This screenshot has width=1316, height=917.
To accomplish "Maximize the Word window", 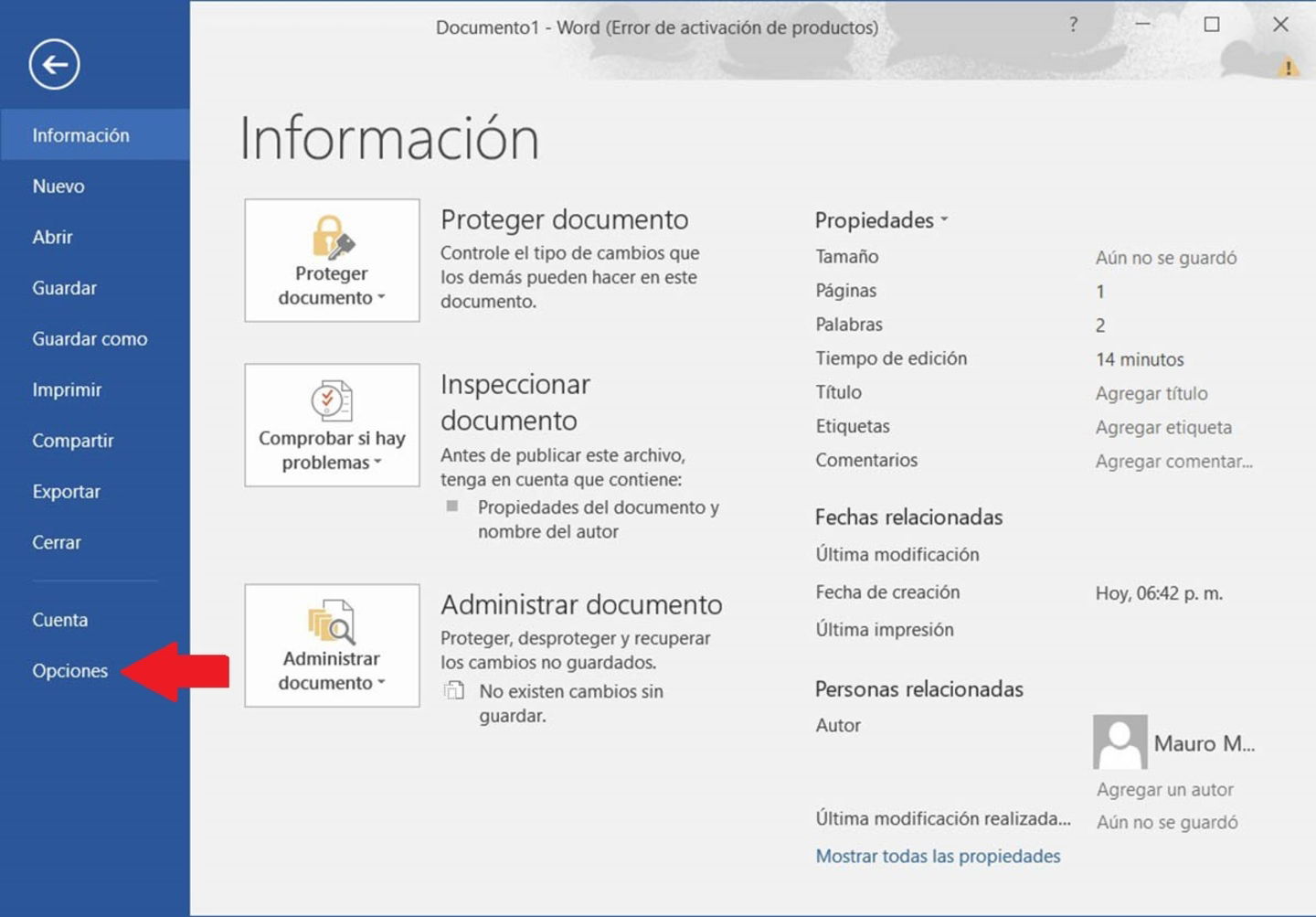I will [x=1212, y=25].
